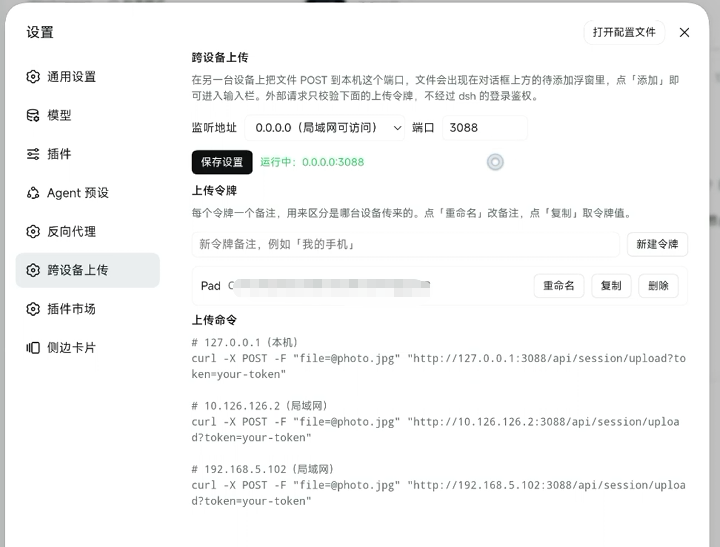
Task: Switch to the 模型 section
Action: coord(88,115)
